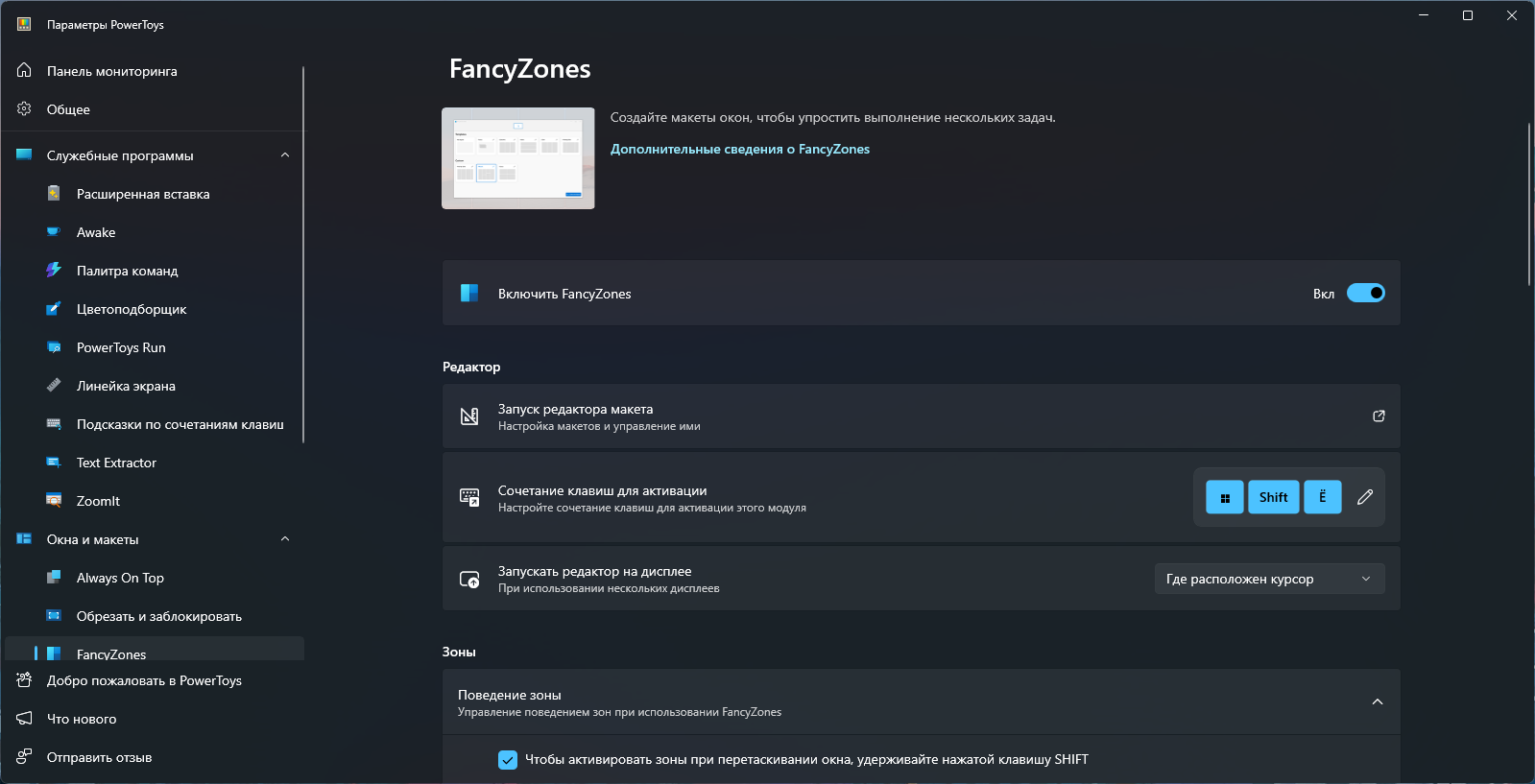Select the Always On Top icon
This screenshot has width=1535, height=784.
54,577
